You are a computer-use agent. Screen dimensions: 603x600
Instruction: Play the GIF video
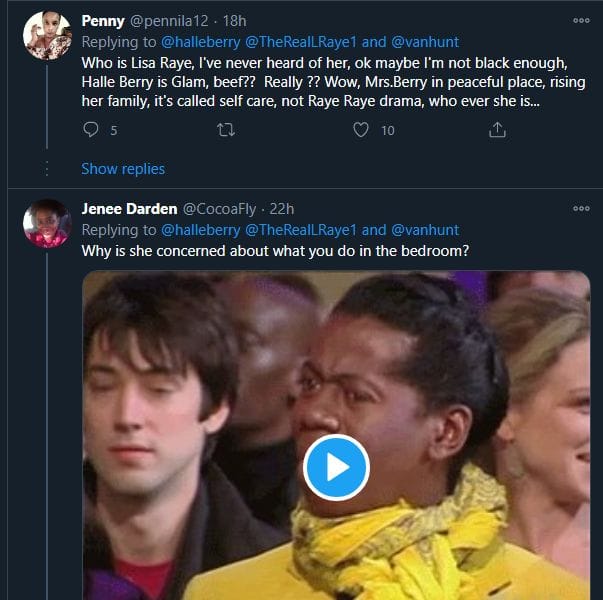(x=336, y=467)
